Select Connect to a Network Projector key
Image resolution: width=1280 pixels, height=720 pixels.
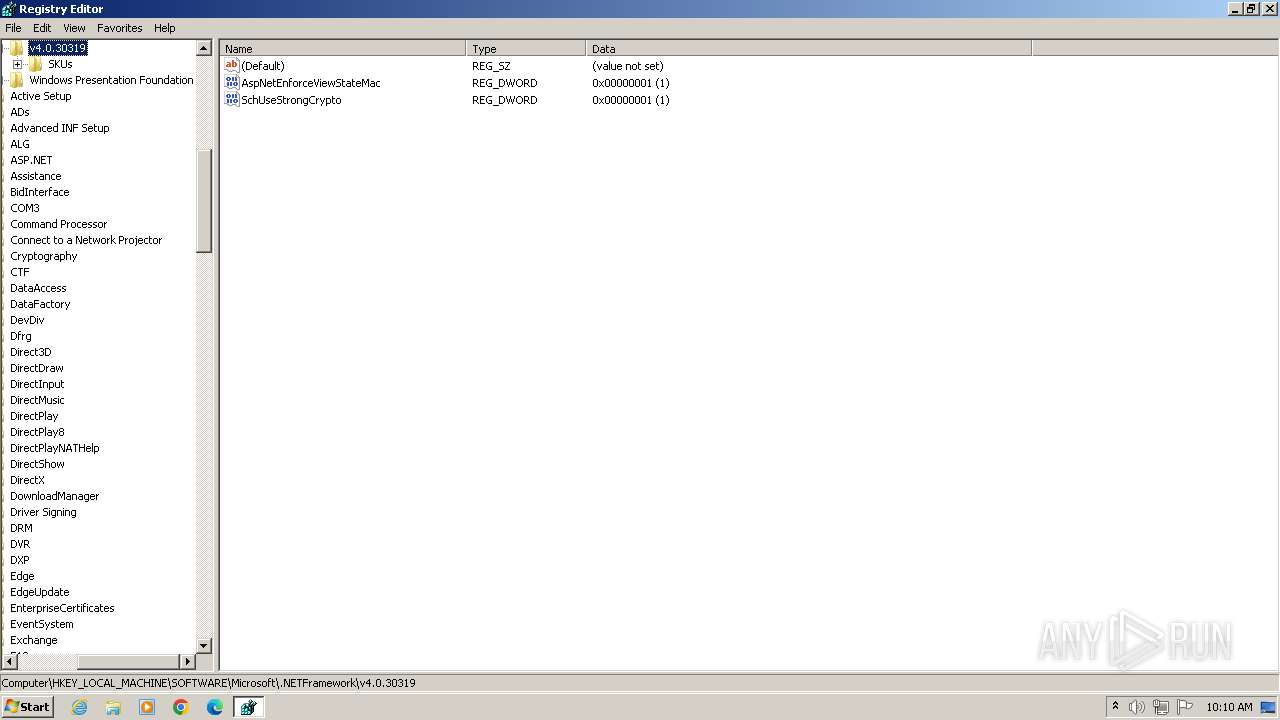(x=86, y=240)
